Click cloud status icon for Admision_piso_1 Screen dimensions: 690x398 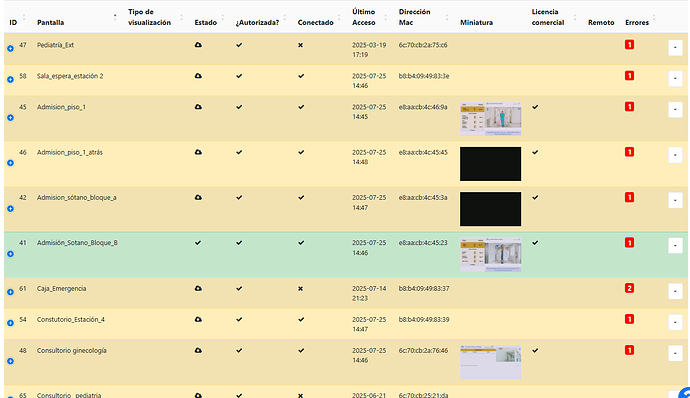coord(198,107)
